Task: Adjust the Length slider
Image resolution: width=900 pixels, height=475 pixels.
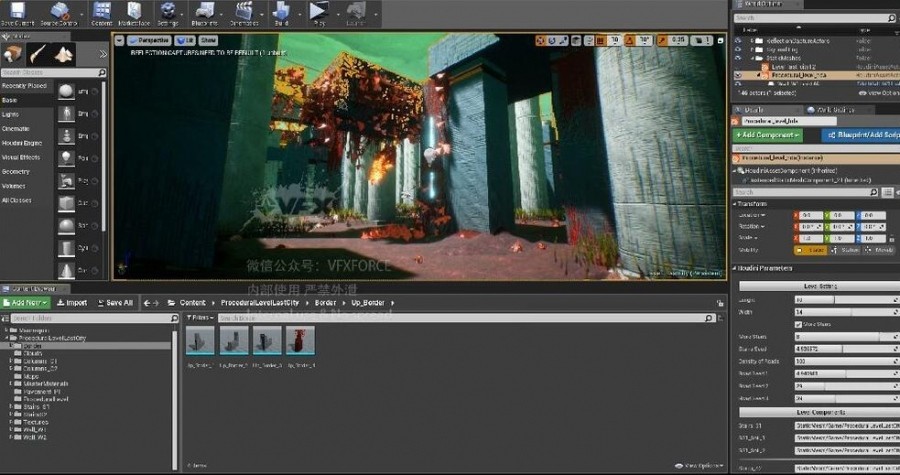Action: pyautogui.click(x=847, y=300)
